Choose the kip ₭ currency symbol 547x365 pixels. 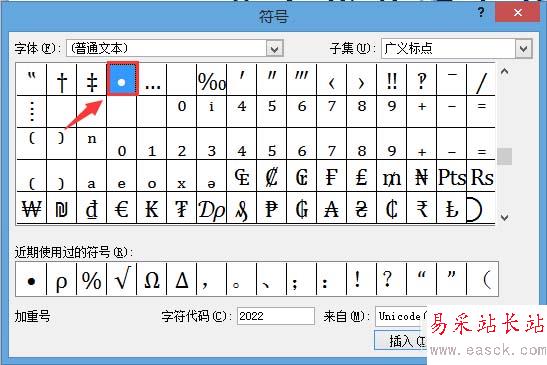(152, 208)
